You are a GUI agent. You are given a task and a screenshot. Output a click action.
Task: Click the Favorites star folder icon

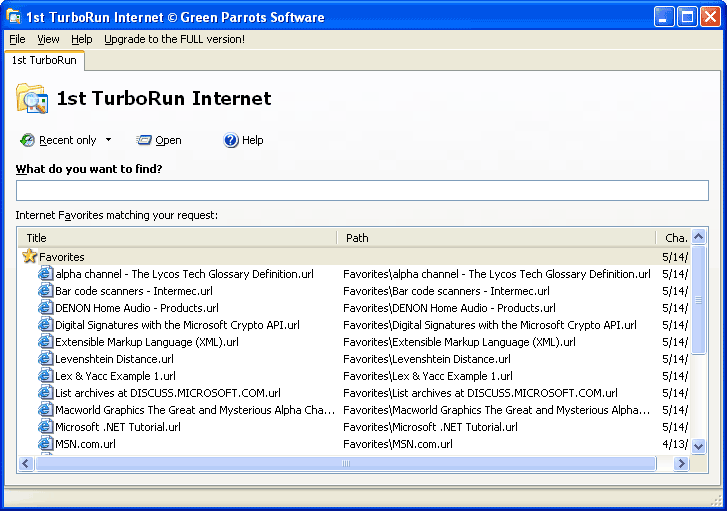[x=30, y=257]
